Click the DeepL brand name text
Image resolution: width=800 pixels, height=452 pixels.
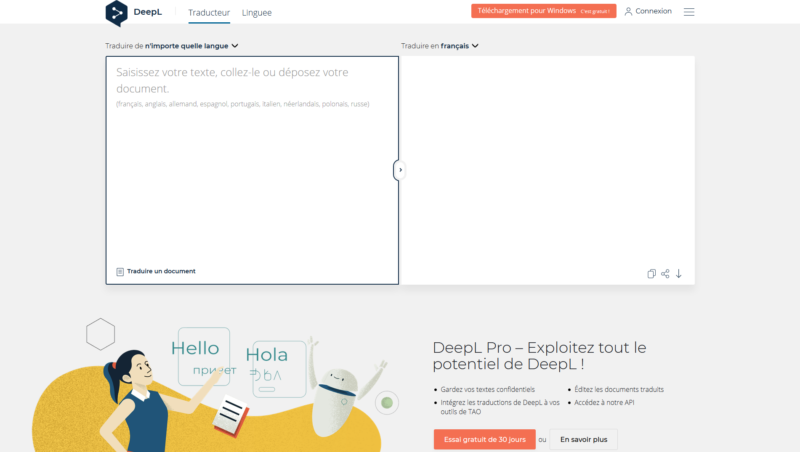[x=147, y=12]
